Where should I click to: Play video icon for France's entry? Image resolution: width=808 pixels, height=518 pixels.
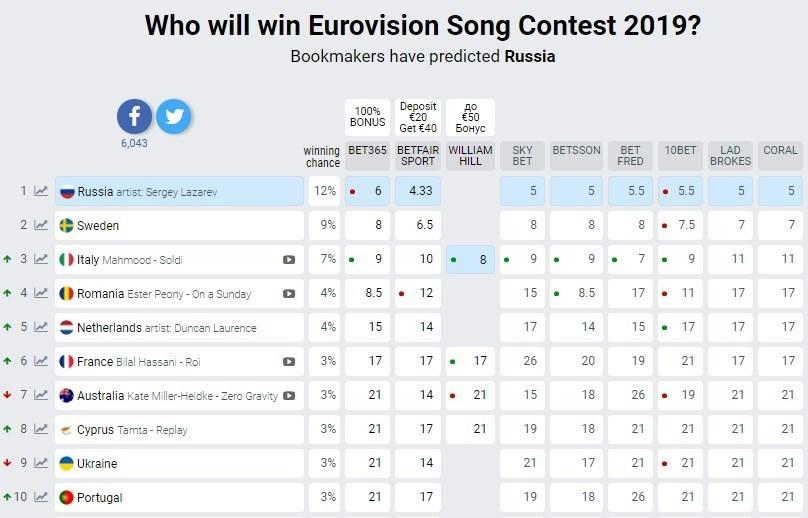pyautogui.click(x=289, y=361)
